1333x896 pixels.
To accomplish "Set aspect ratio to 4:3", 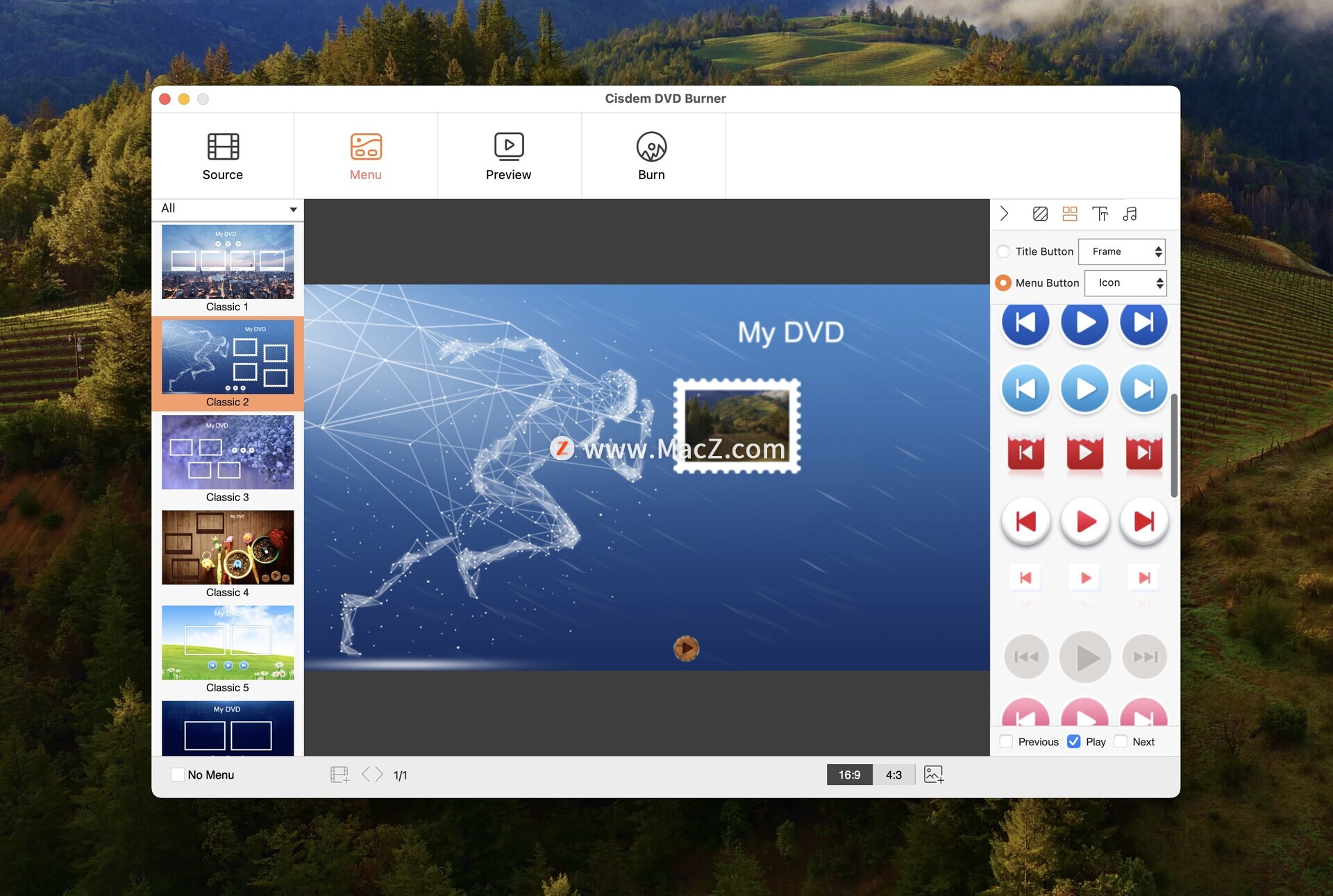I will click(x=894, y=775).
